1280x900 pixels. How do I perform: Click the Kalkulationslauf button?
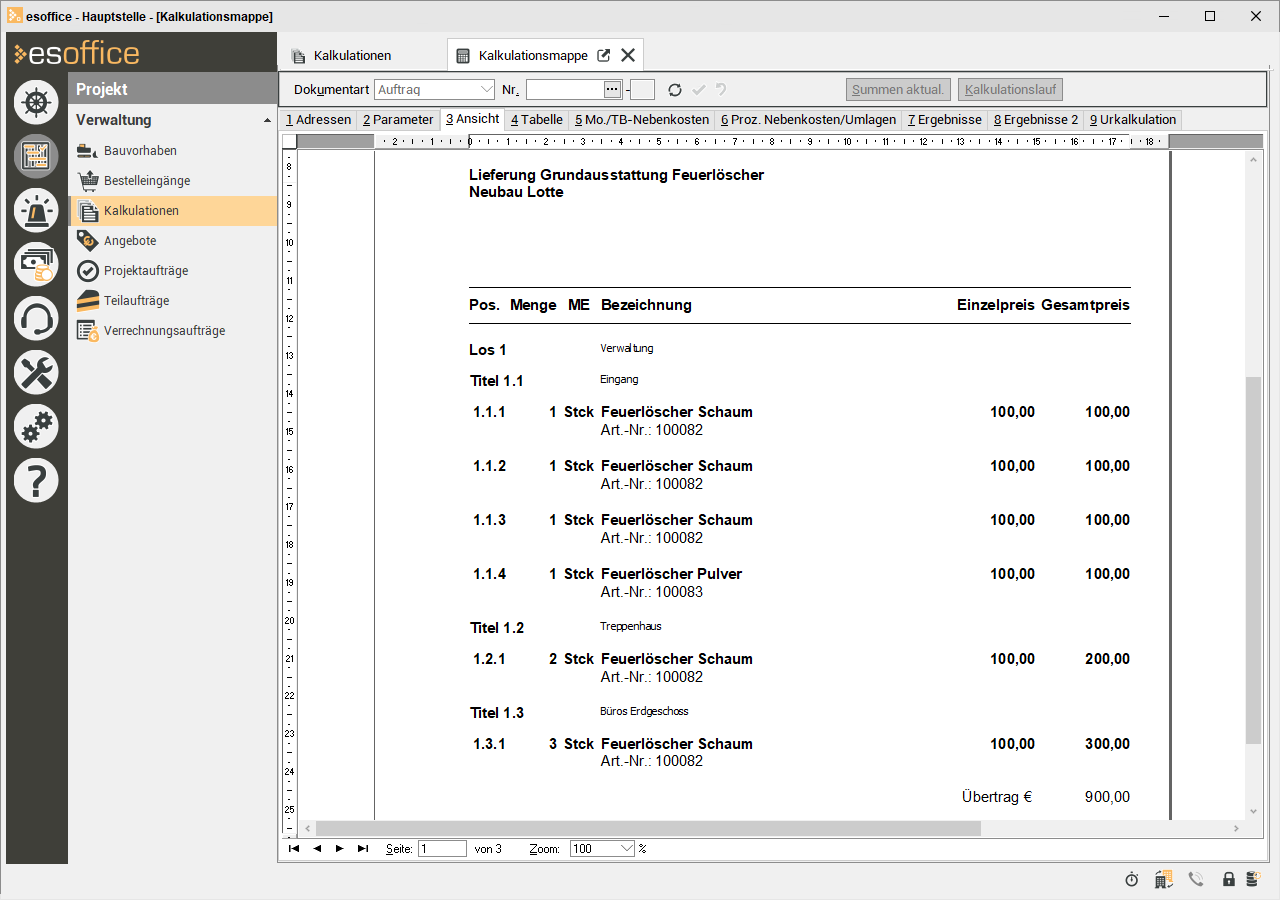(1010, 90)
